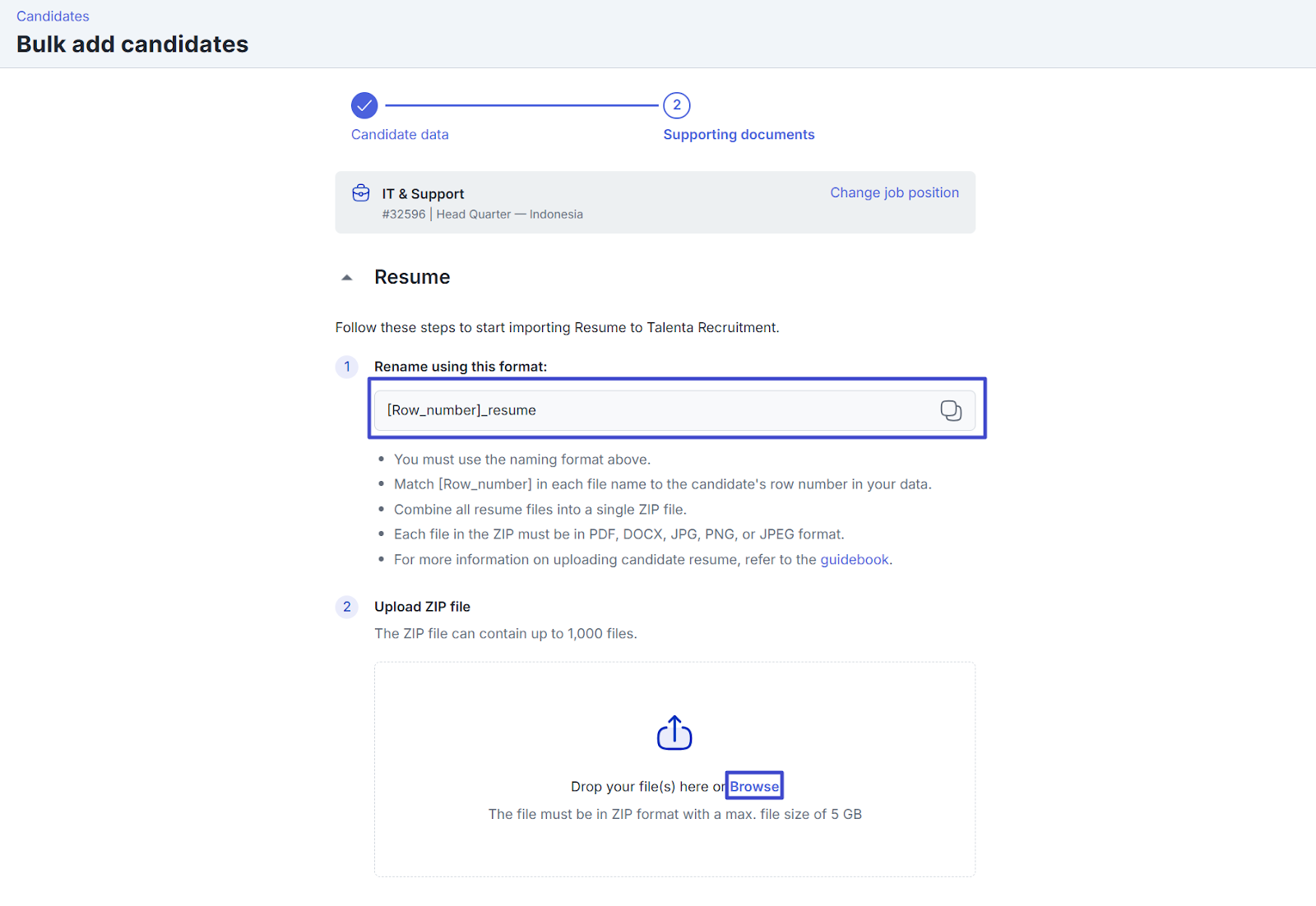
Task: Click the number 1 badge beside Rename
Action: 347,367
